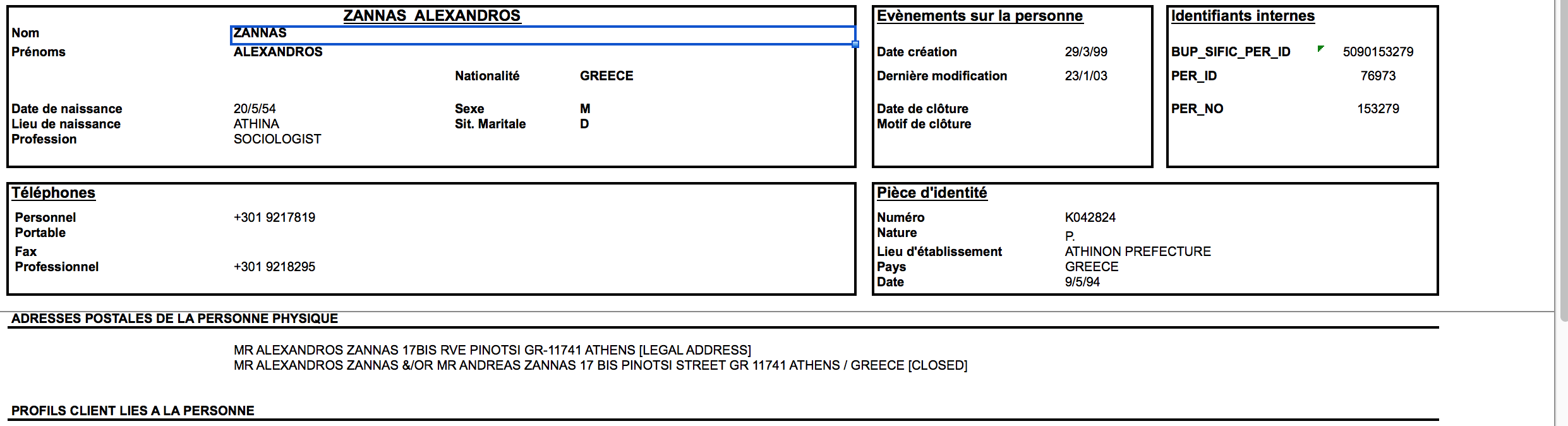Click the date of birth 20/5/54

(x=255, y=109)
